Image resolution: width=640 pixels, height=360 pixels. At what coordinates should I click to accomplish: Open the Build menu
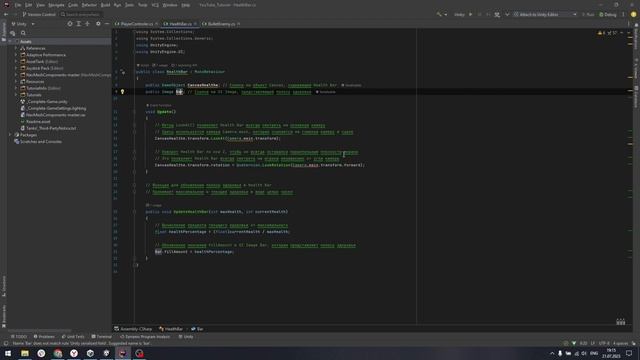pos(105,5)
